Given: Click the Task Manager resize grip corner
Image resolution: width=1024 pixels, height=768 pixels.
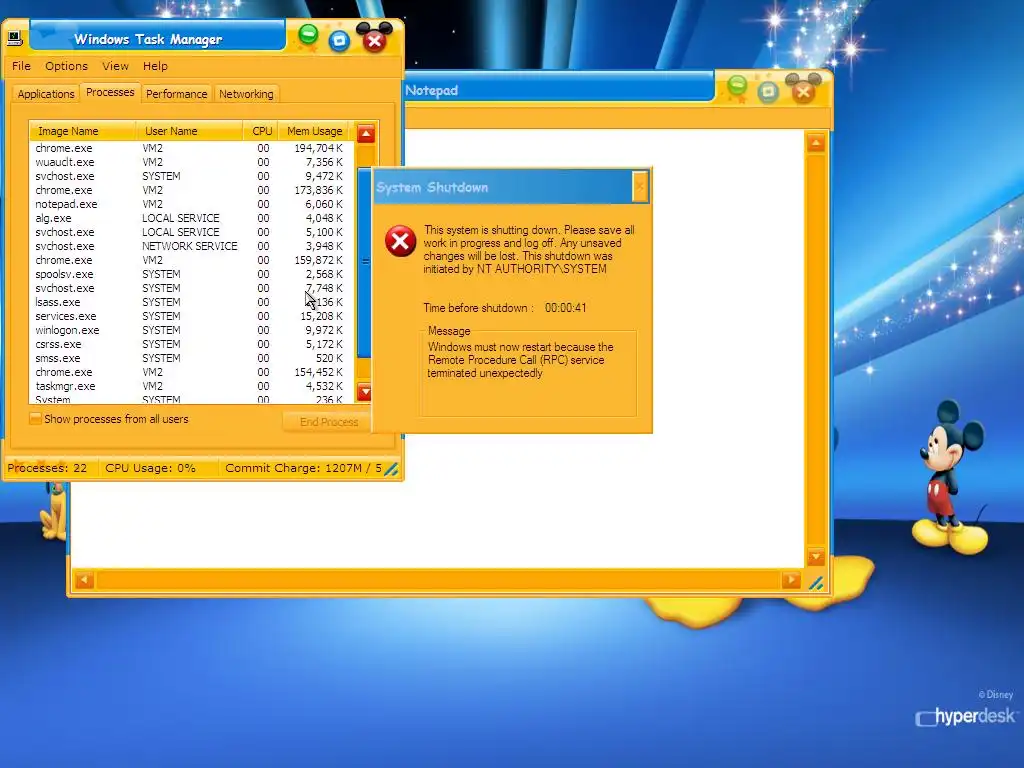Looking at the screenshot, I should 391,469.
